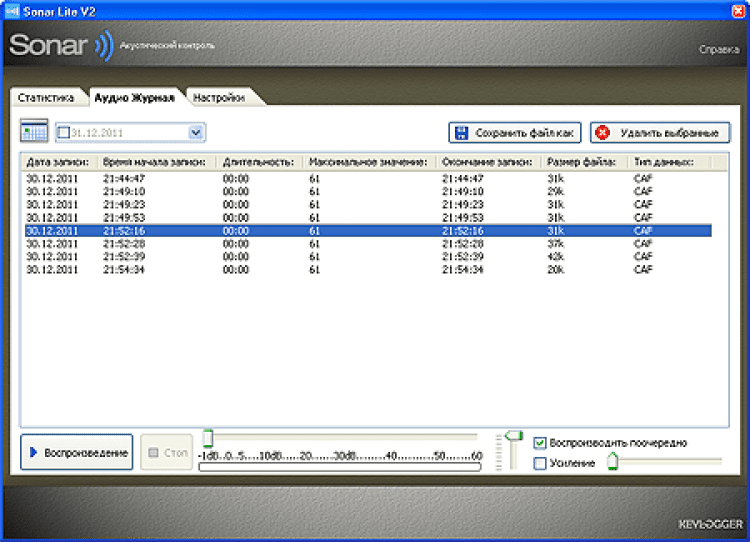Click CAF type in the 21:44:47 row

point(643,178)
